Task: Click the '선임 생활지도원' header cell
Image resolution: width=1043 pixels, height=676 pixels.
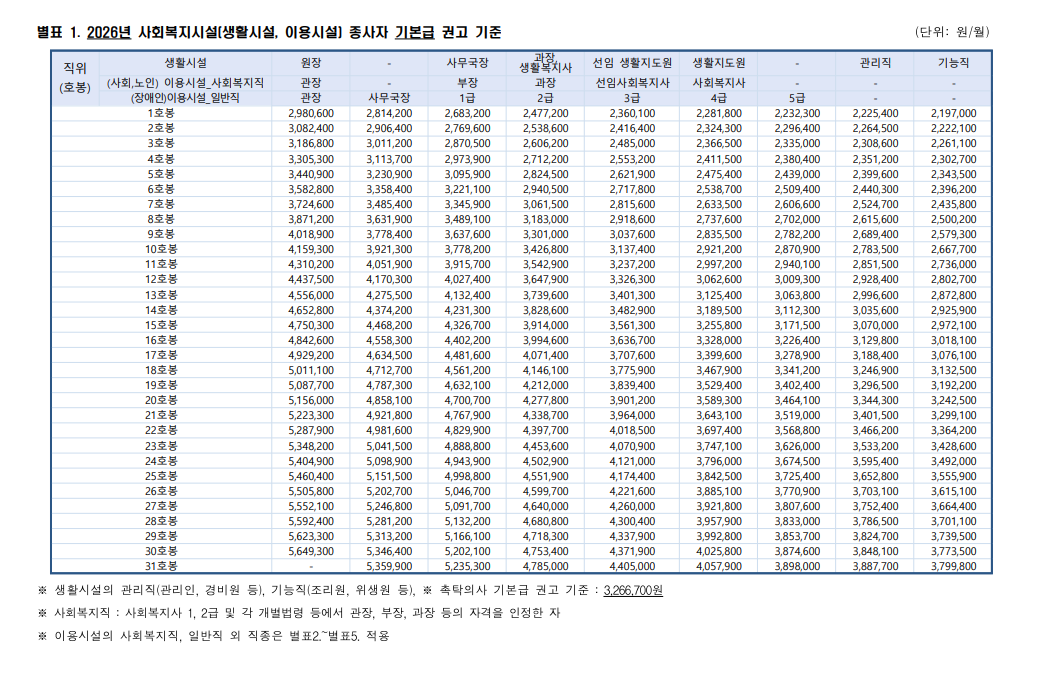Action: (632, 63)
